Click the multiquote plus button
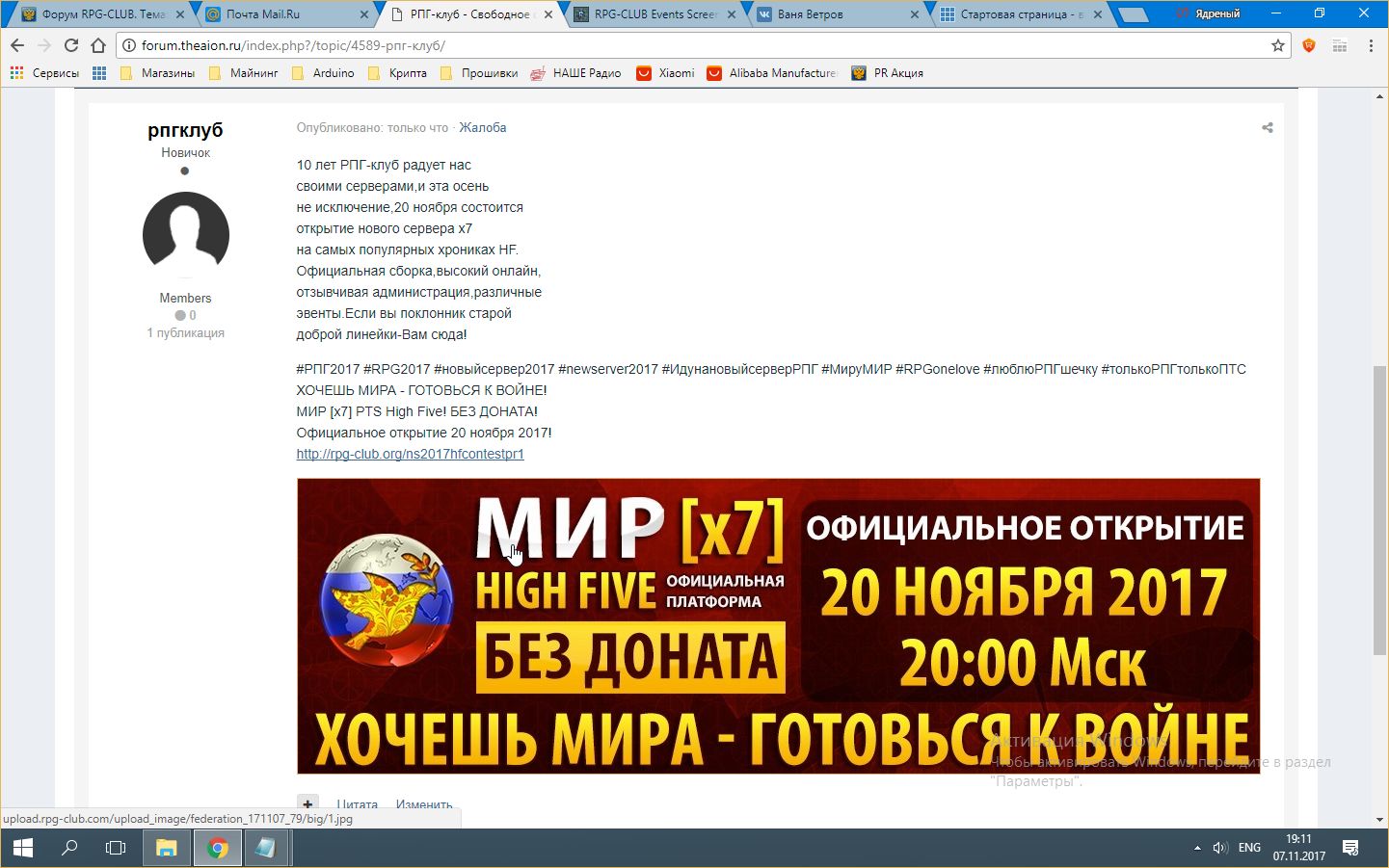 pyautogui.click(x=307, y=803)
